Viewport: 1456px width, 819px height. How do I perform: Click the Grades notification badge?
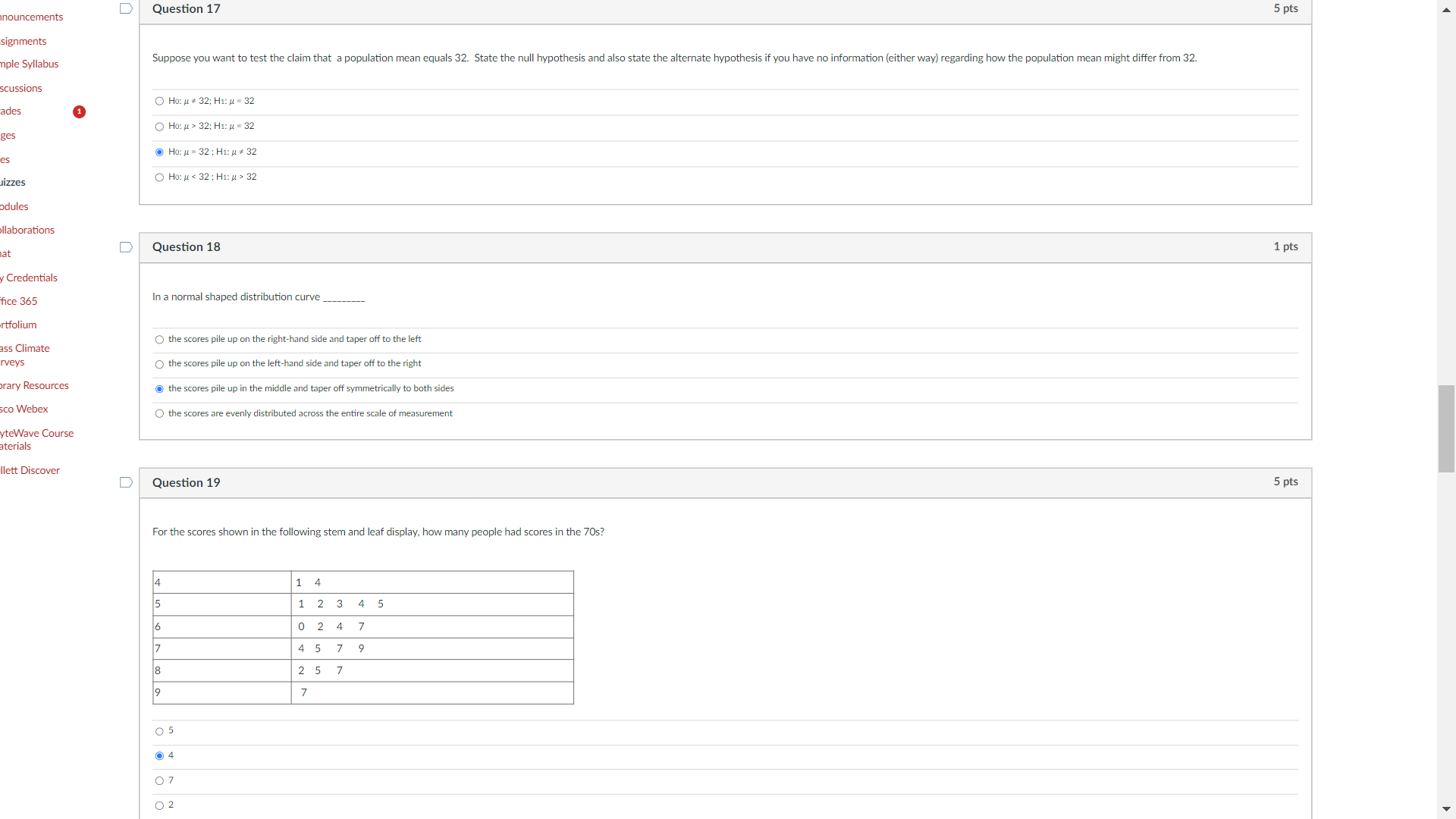pos(79,111)
